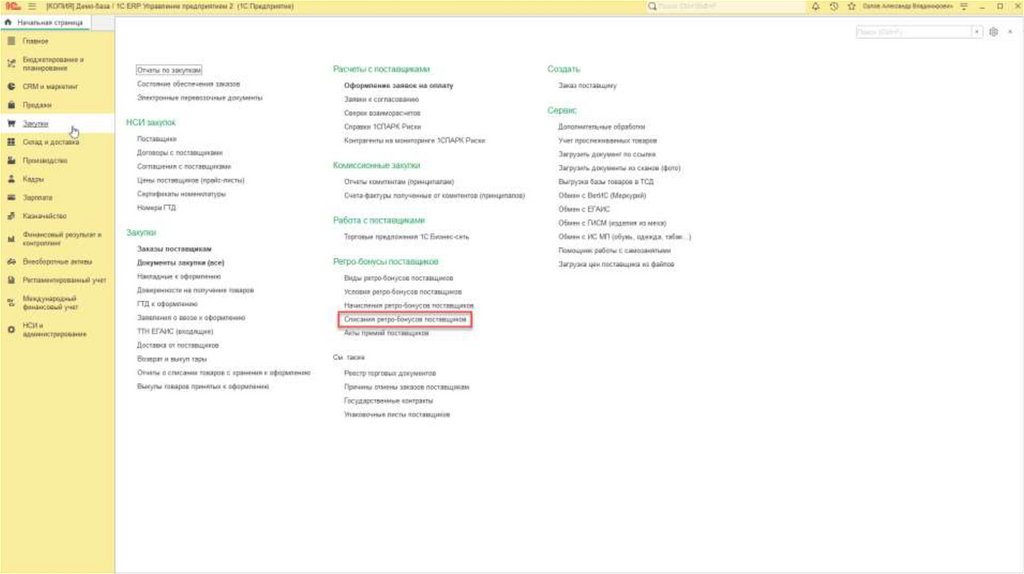Open Поставщики under НСИ закупок

(157, 138)
